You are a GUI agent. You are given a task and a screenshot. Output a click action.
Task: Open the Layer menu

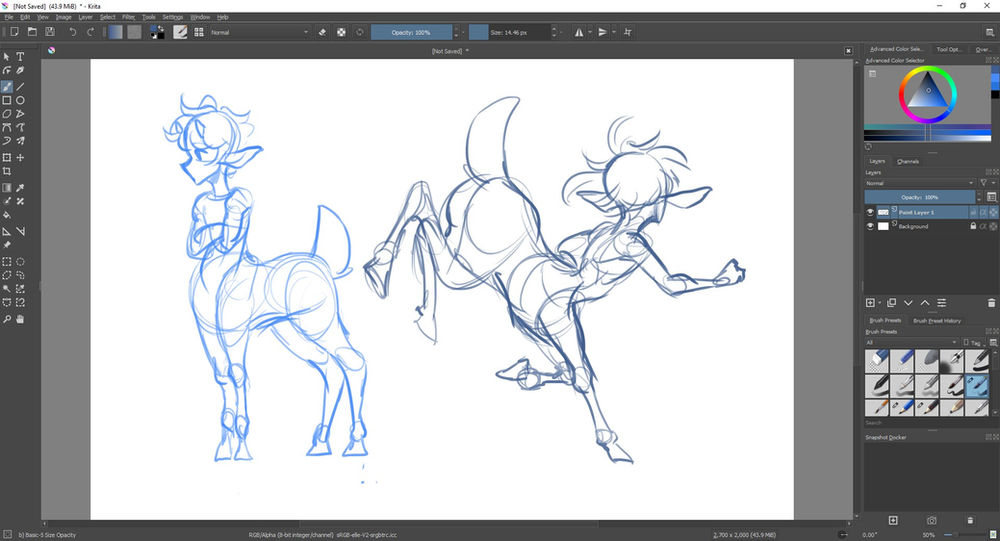(x=85, y=17)
